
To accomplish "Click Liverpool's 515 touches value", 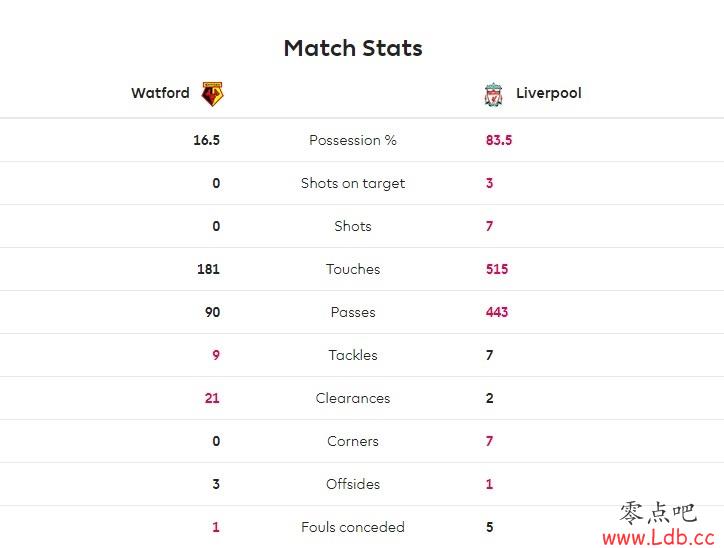I will click(x=497, y=269).
